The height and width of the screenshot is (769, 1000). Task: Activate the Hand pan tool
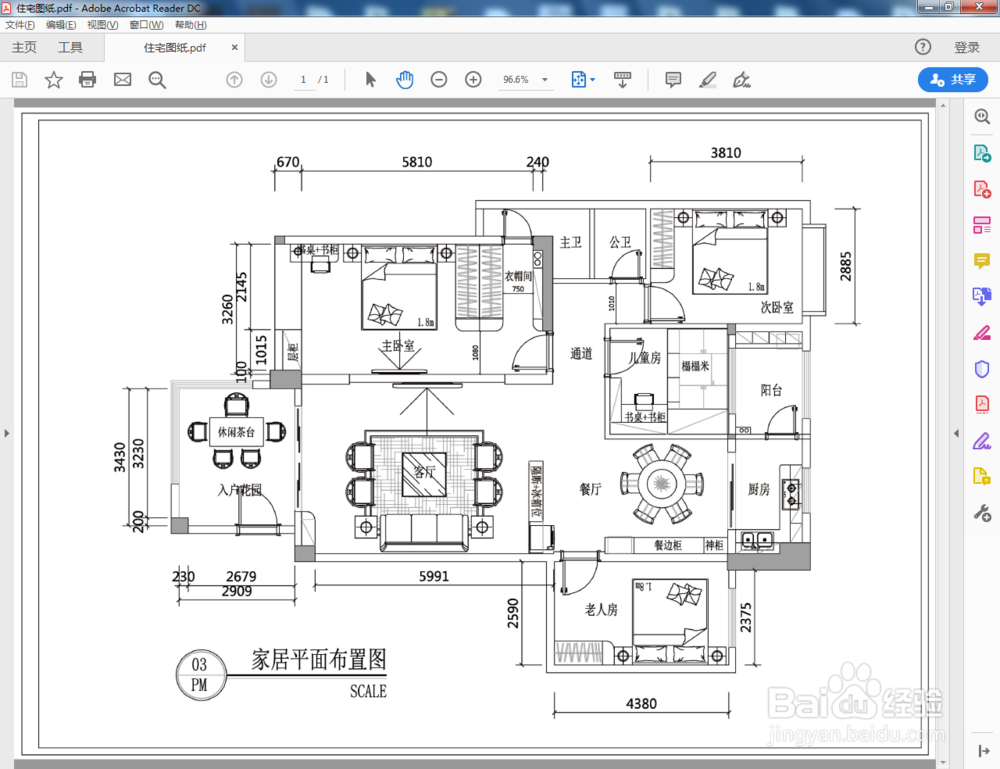405,80
